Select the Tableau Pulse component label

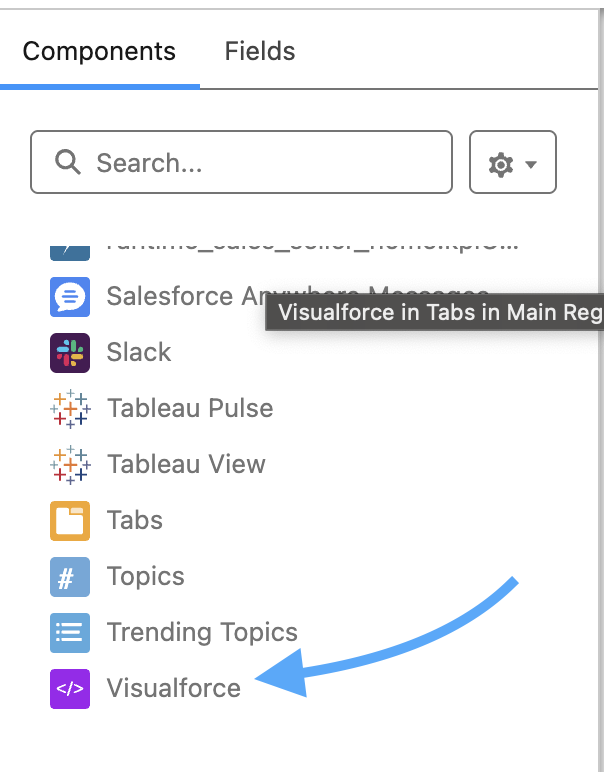190,408
